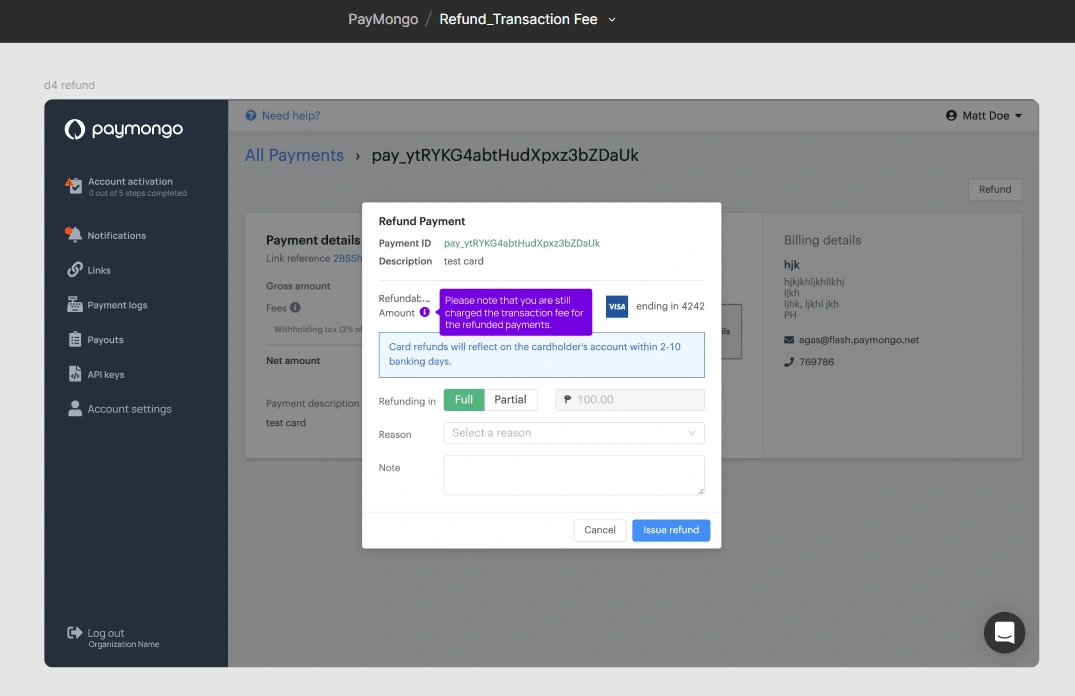This screenshot has height=696, width=1075.
Task: Click PayMongo in the top breadcrumb
Action: [383, 19]
